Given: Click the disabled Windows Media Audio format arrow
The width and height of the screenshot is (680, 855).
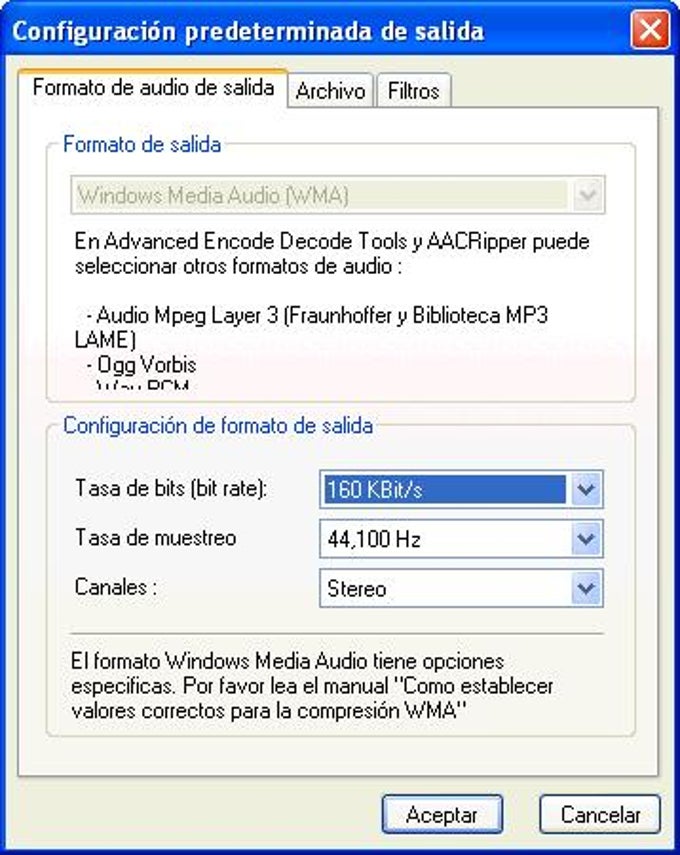Looking at the screenshot, I should point(588,195).
